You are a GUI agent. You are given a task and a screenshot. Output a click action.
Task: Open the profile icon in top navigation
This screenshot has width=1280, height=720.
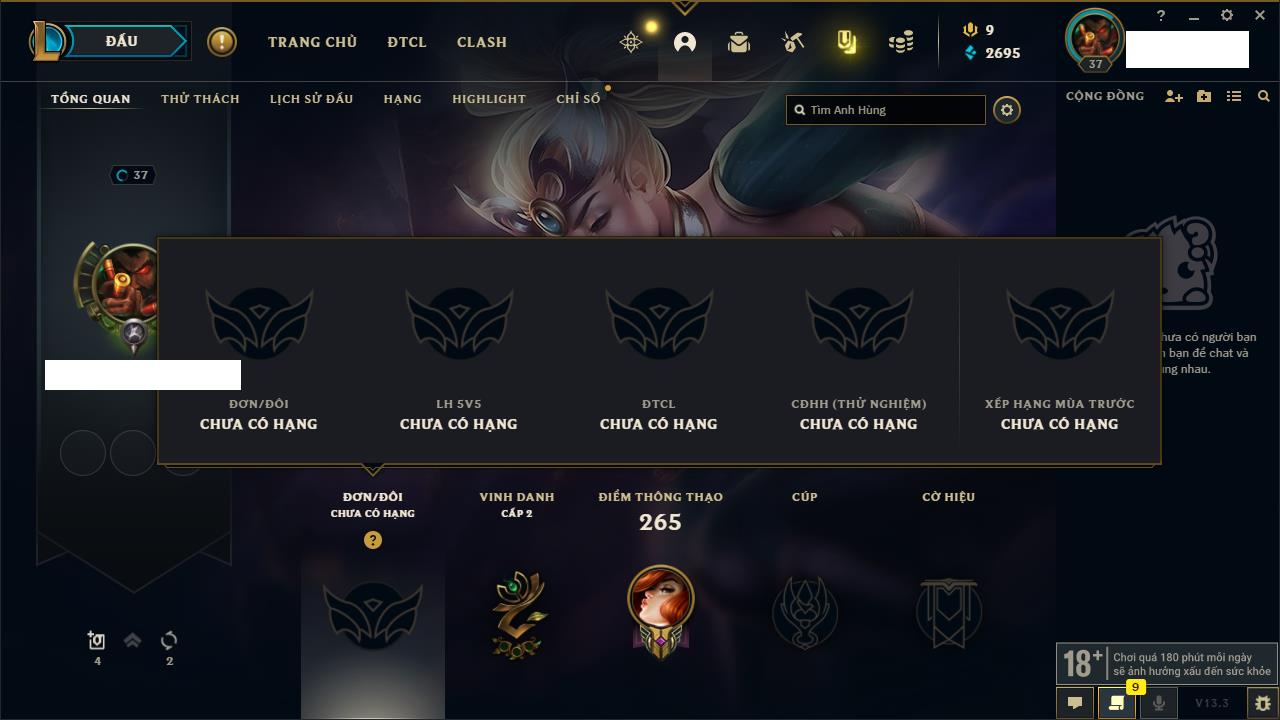(x=685, y=42)
